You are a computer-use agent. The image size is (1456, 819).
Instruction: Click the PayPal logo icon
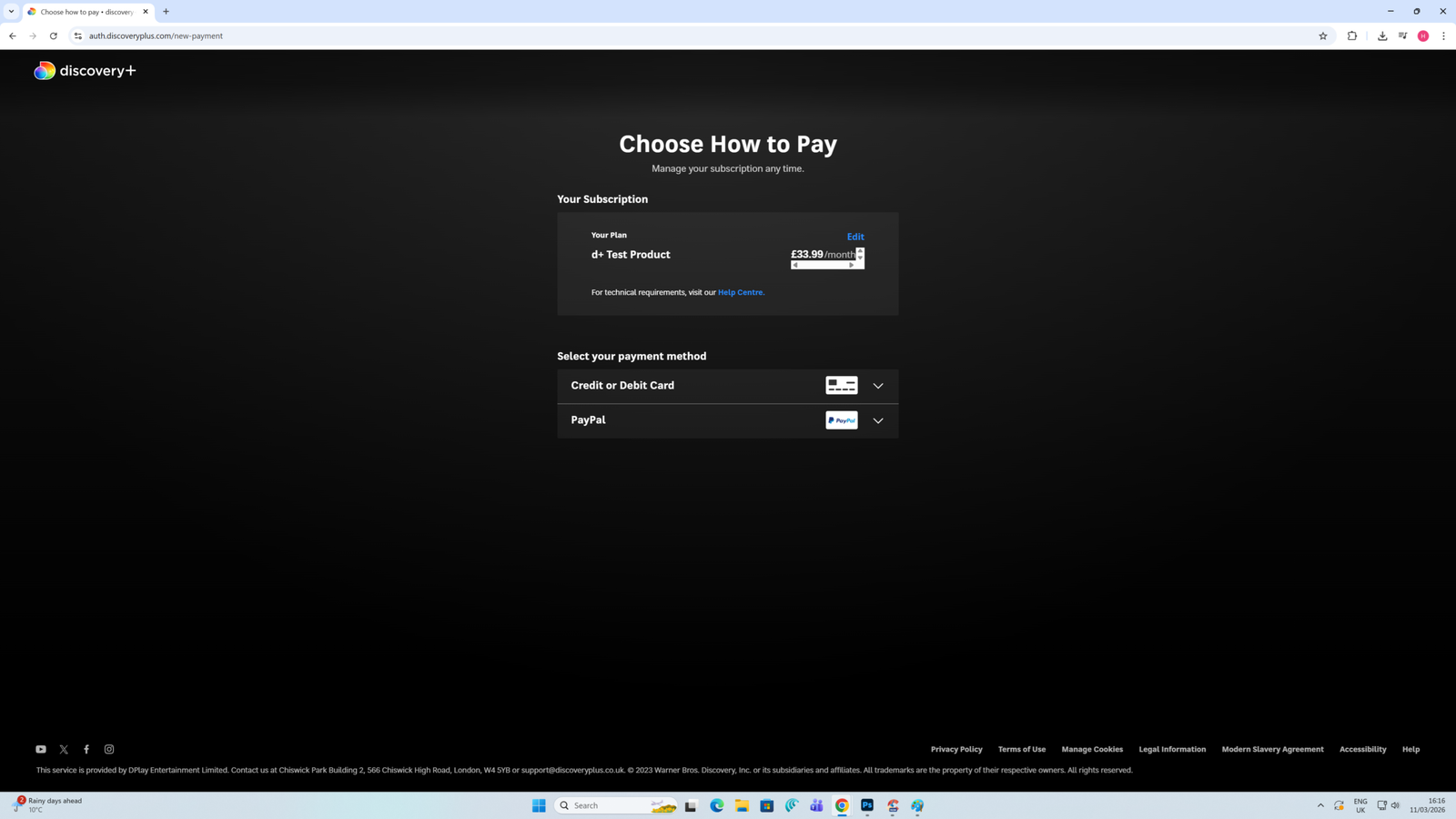(x=841, y=420)
